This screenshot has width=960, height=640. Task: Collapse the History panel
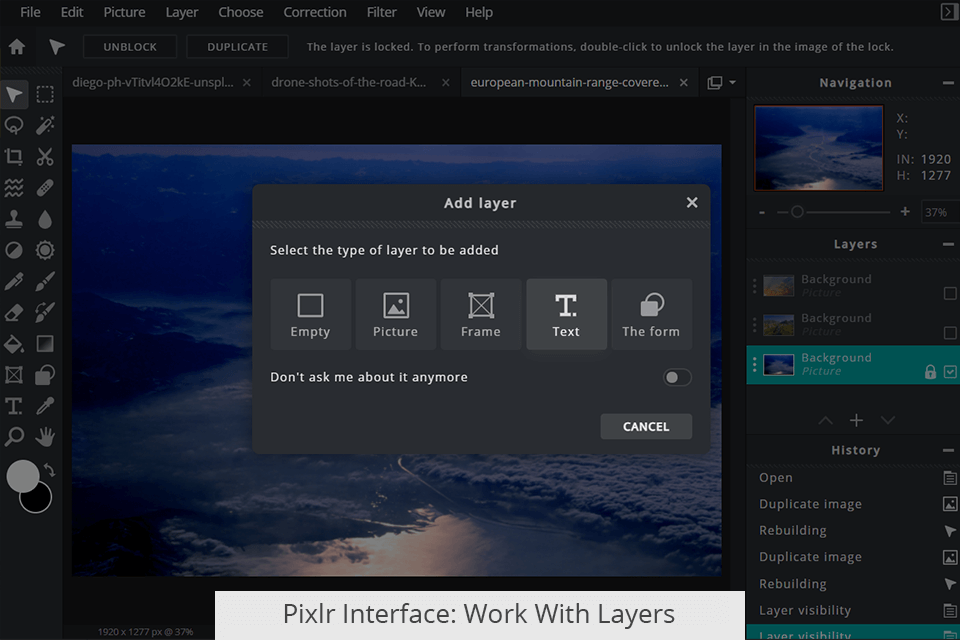coord(948,450)
